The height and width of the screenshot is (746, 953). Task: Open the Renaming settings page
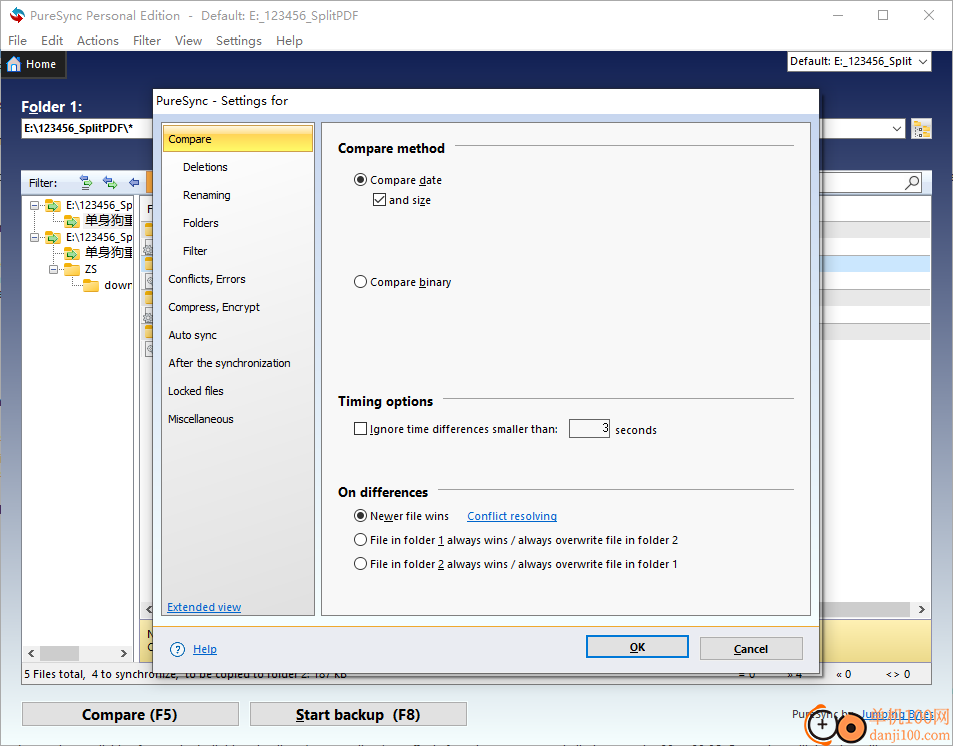coord(207,195)
